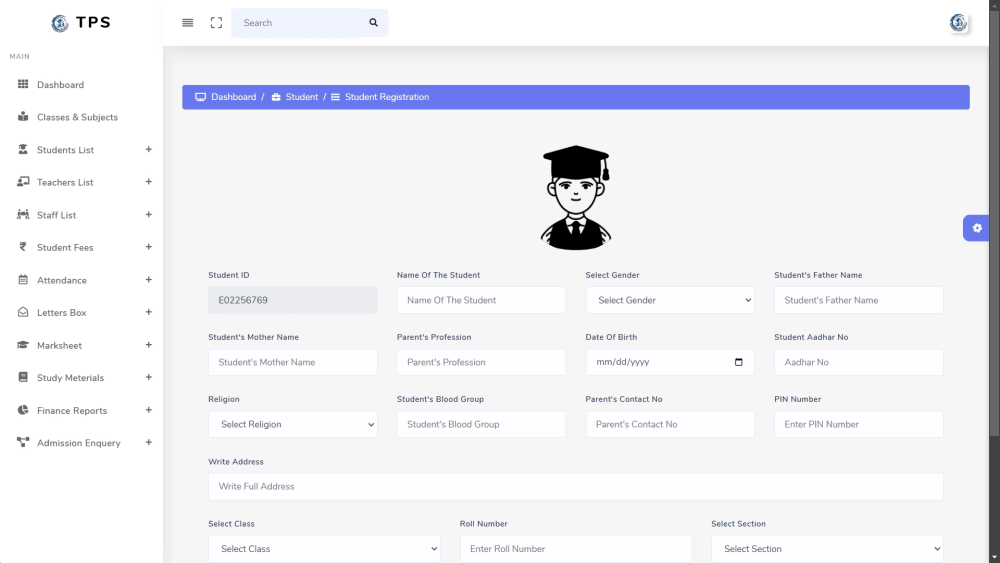
Task: Click the student graduate avatar image
Action: click(576, 198)
